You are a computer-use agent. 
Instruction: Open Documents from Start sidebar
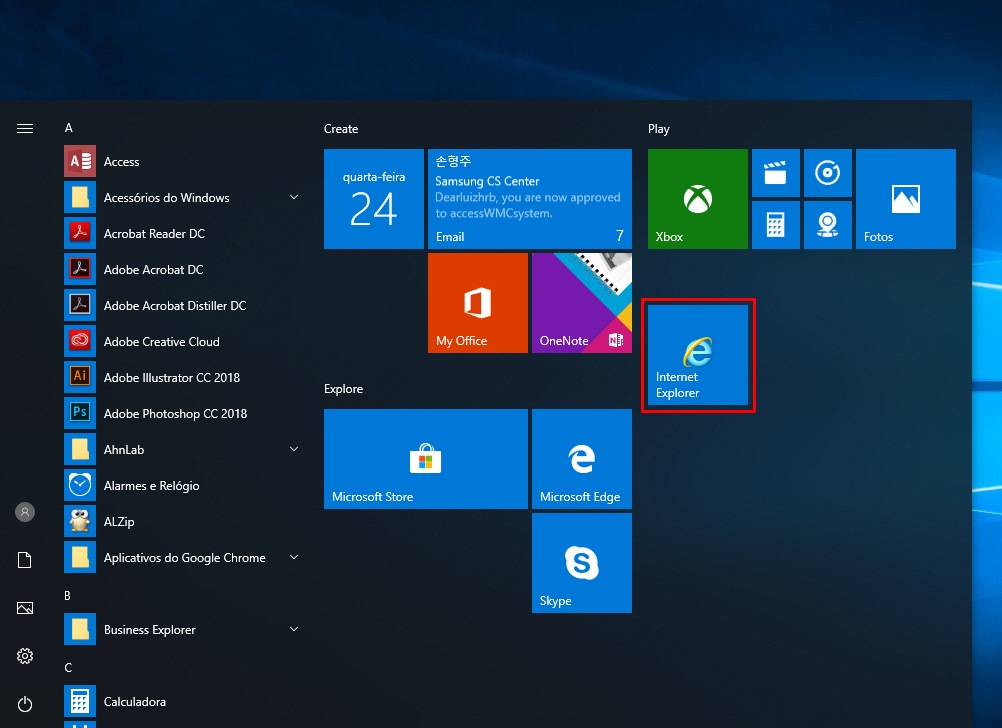pos(25,560)
